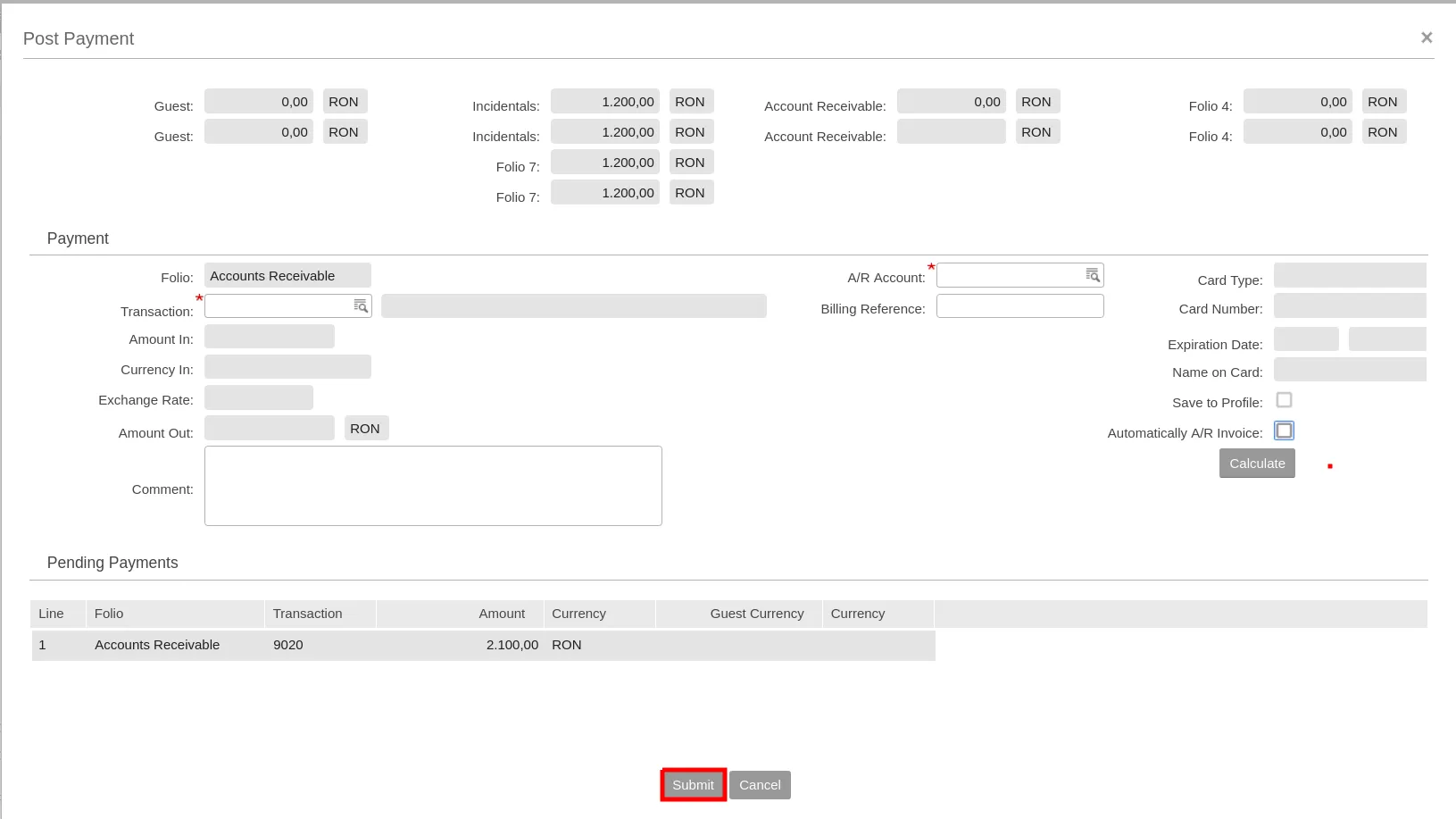Click the Transaction column header
The width and height of the screenshot is (1456, 819).
(320, 614)
